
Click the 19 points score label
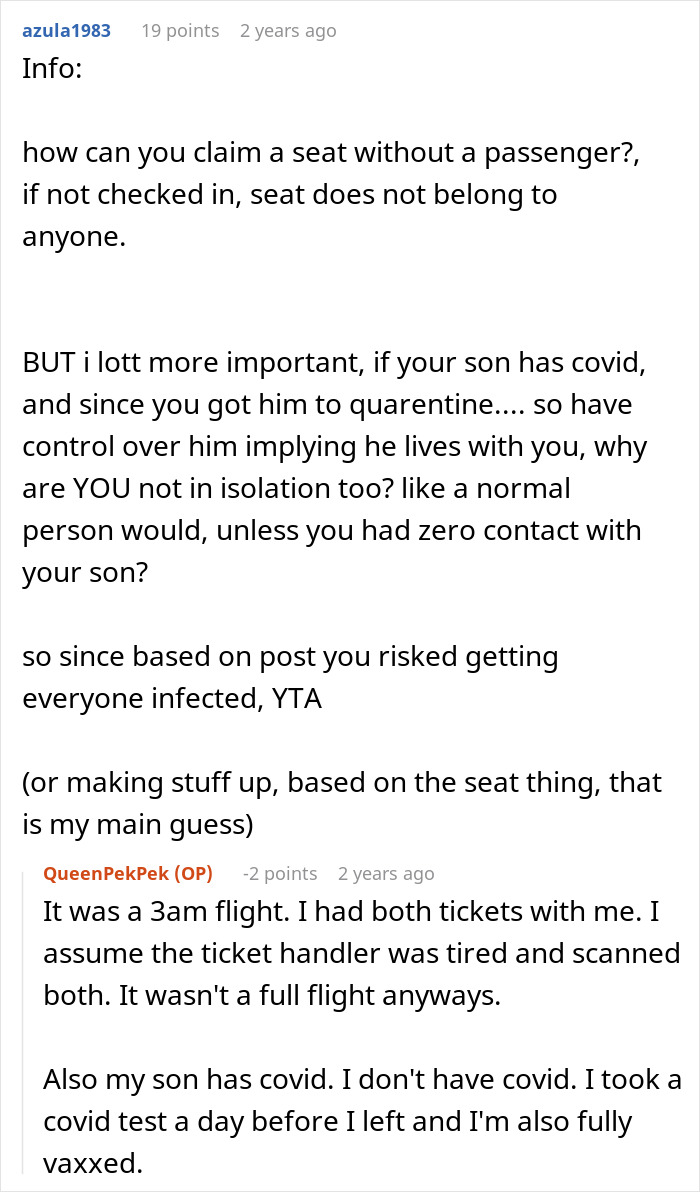point(180,31)
